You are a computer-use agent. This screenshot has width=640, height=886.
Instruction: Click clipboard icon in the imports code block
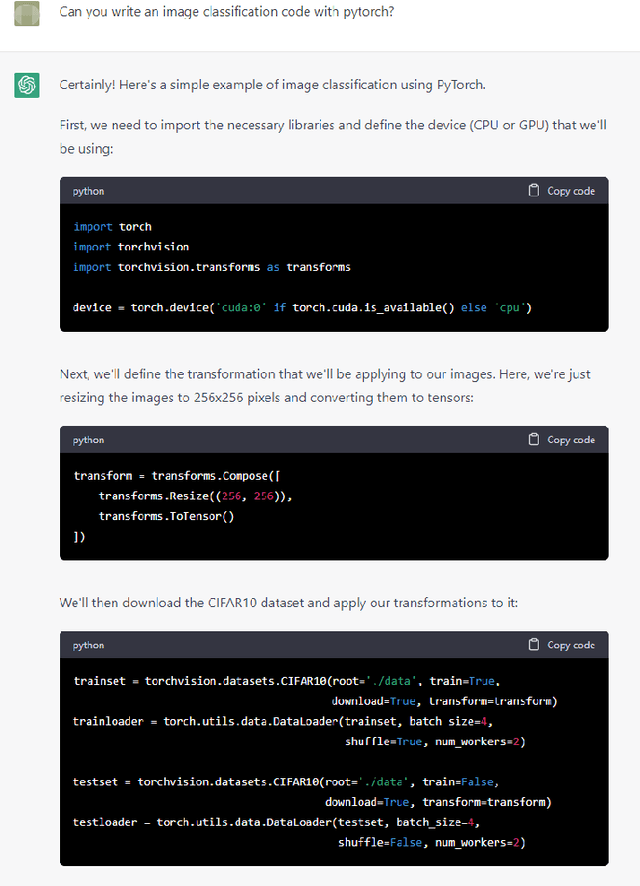click(534, 191)
